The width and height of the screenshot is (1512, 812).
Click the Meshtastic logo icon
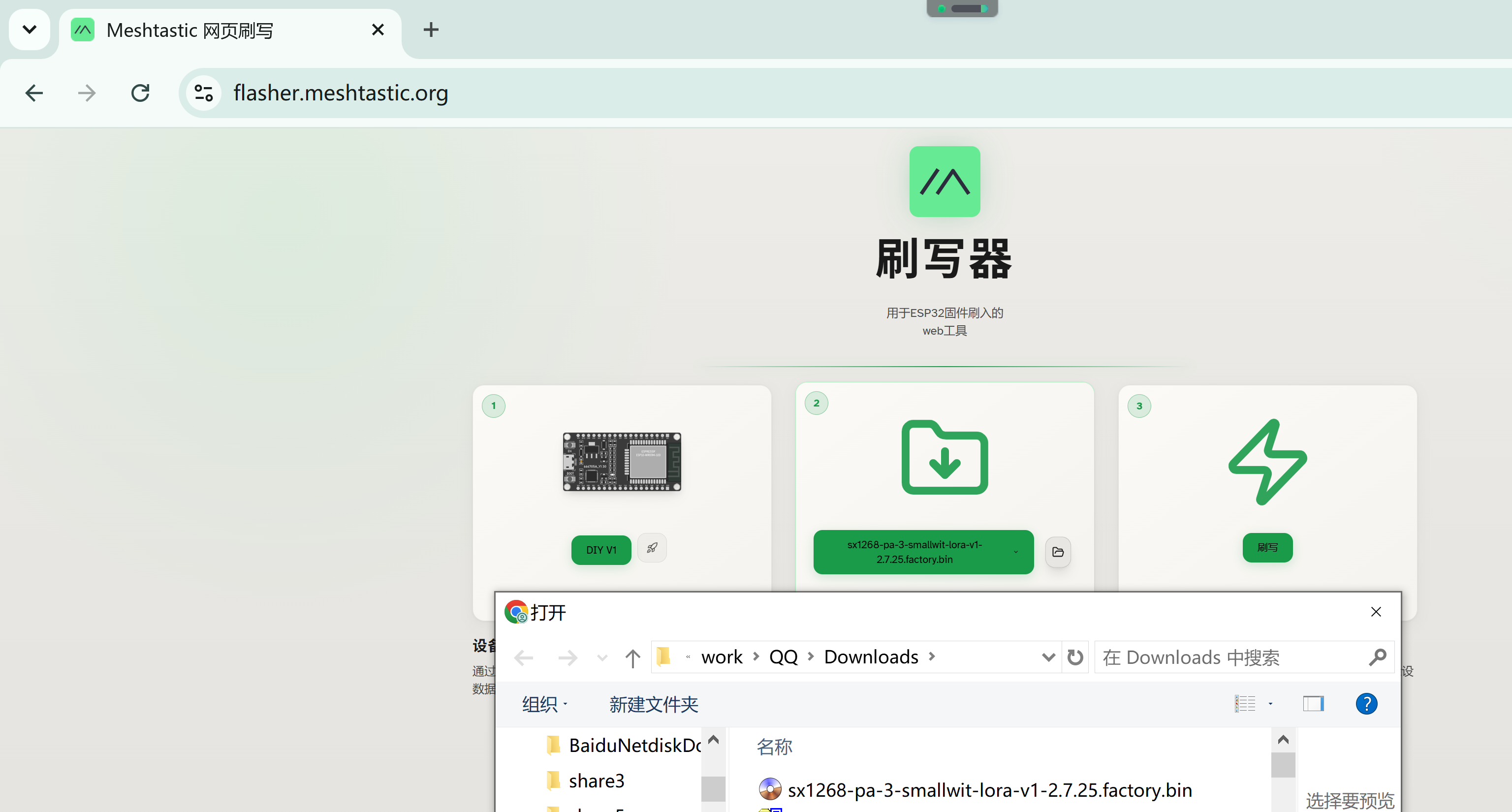click(x=945, y=181)
